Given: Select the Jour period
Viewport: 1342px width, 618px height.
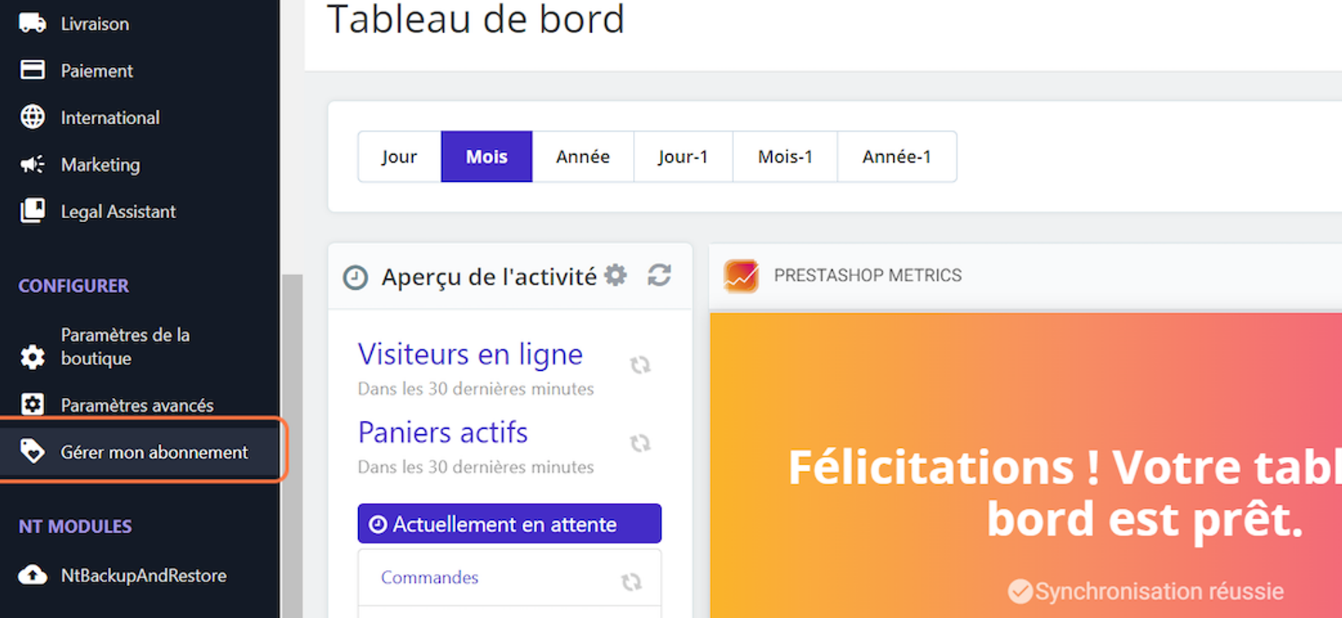Looking at the screenshot, I should click(x=399, y=156).
